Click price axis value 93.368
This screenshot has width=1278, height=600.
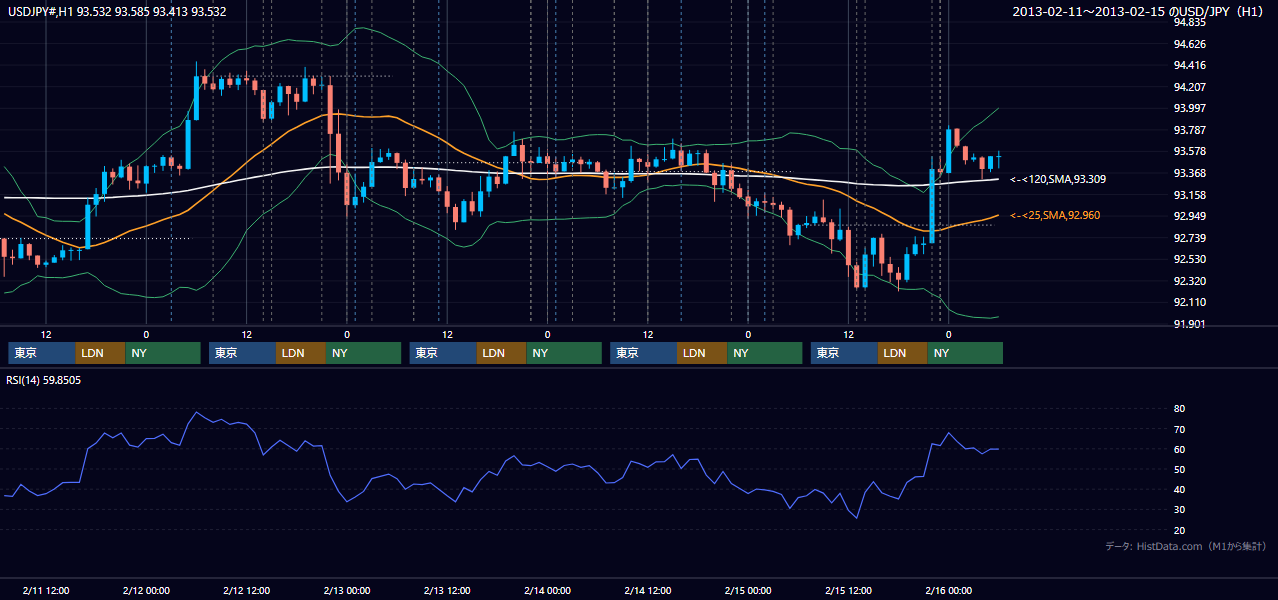click(x=1189, y=173)
